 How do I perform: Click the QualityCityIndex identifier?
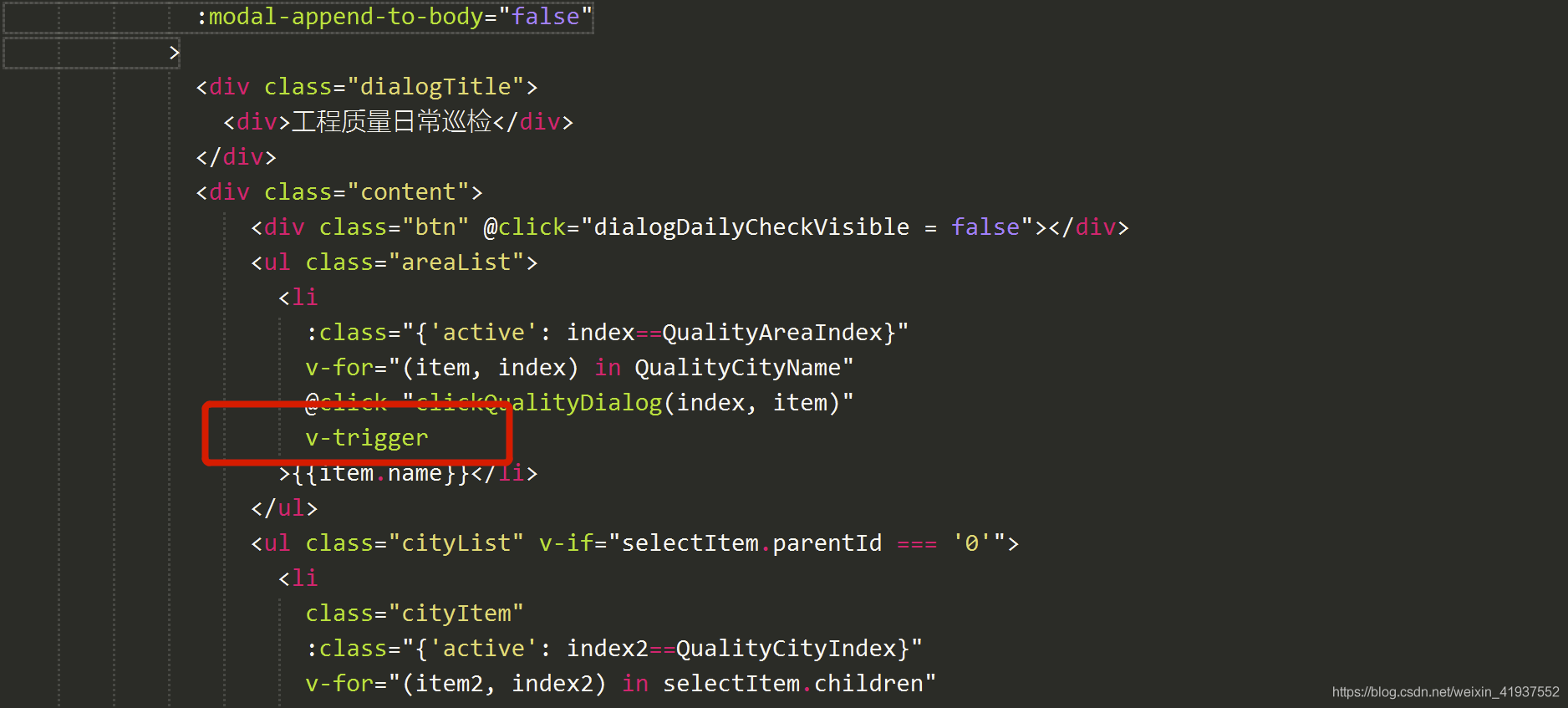tap(787, 649)
